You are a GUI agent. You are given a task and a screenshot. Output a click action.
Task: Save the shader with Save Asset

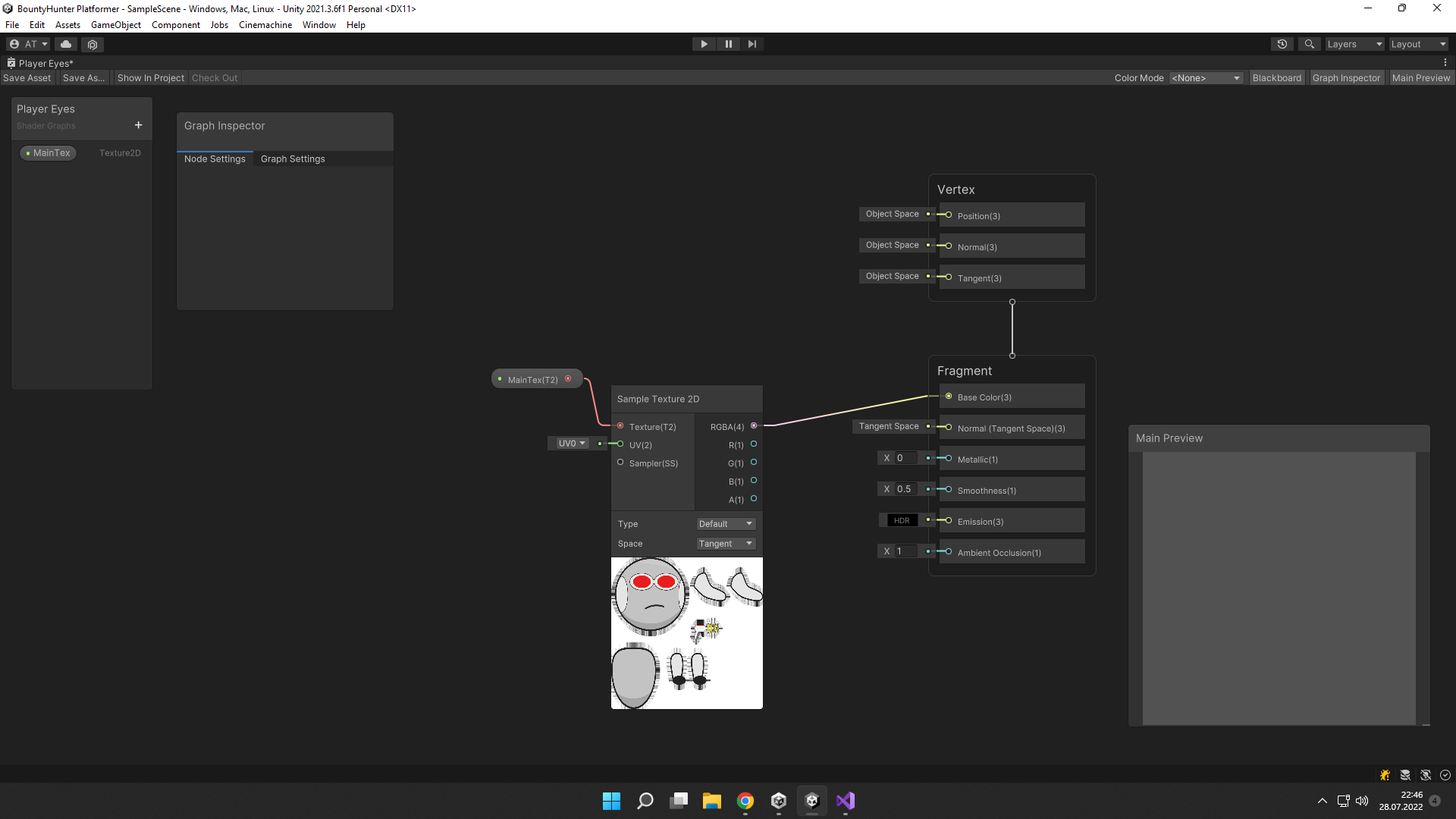click(x=27, y=77)
